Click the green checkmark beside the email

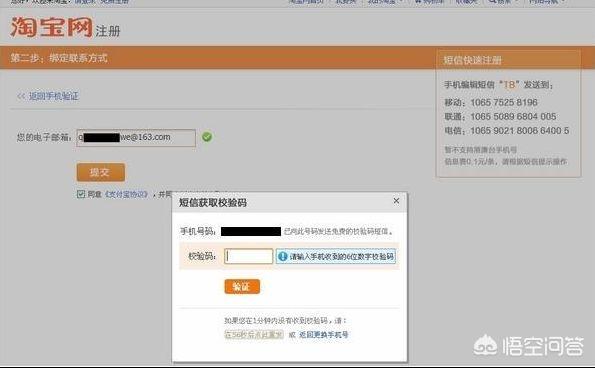tap(207, 137)
